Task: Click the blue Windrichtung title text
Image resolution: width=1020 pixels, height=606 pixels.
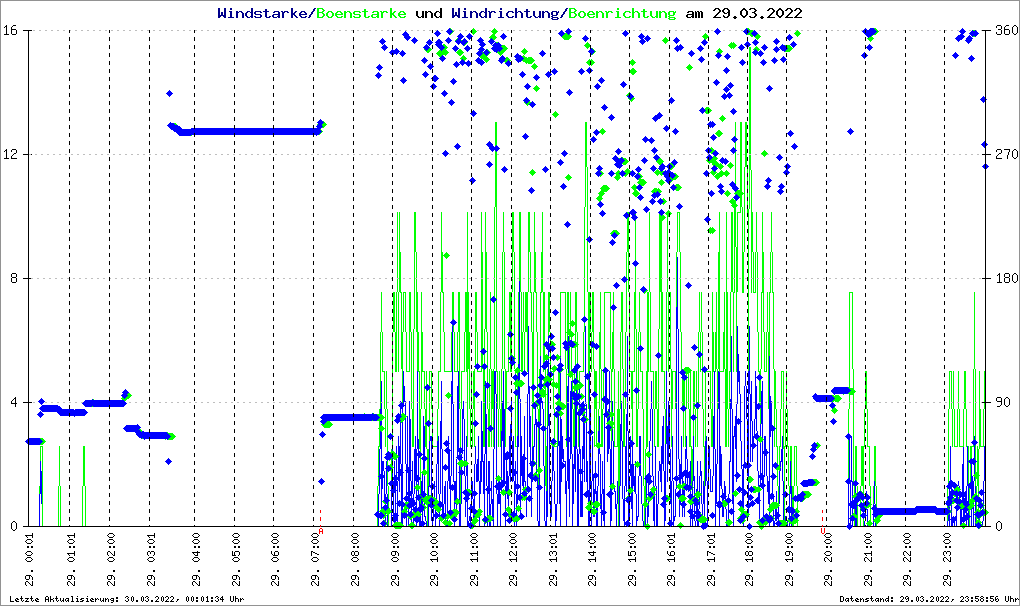Action: pos(506,14)
